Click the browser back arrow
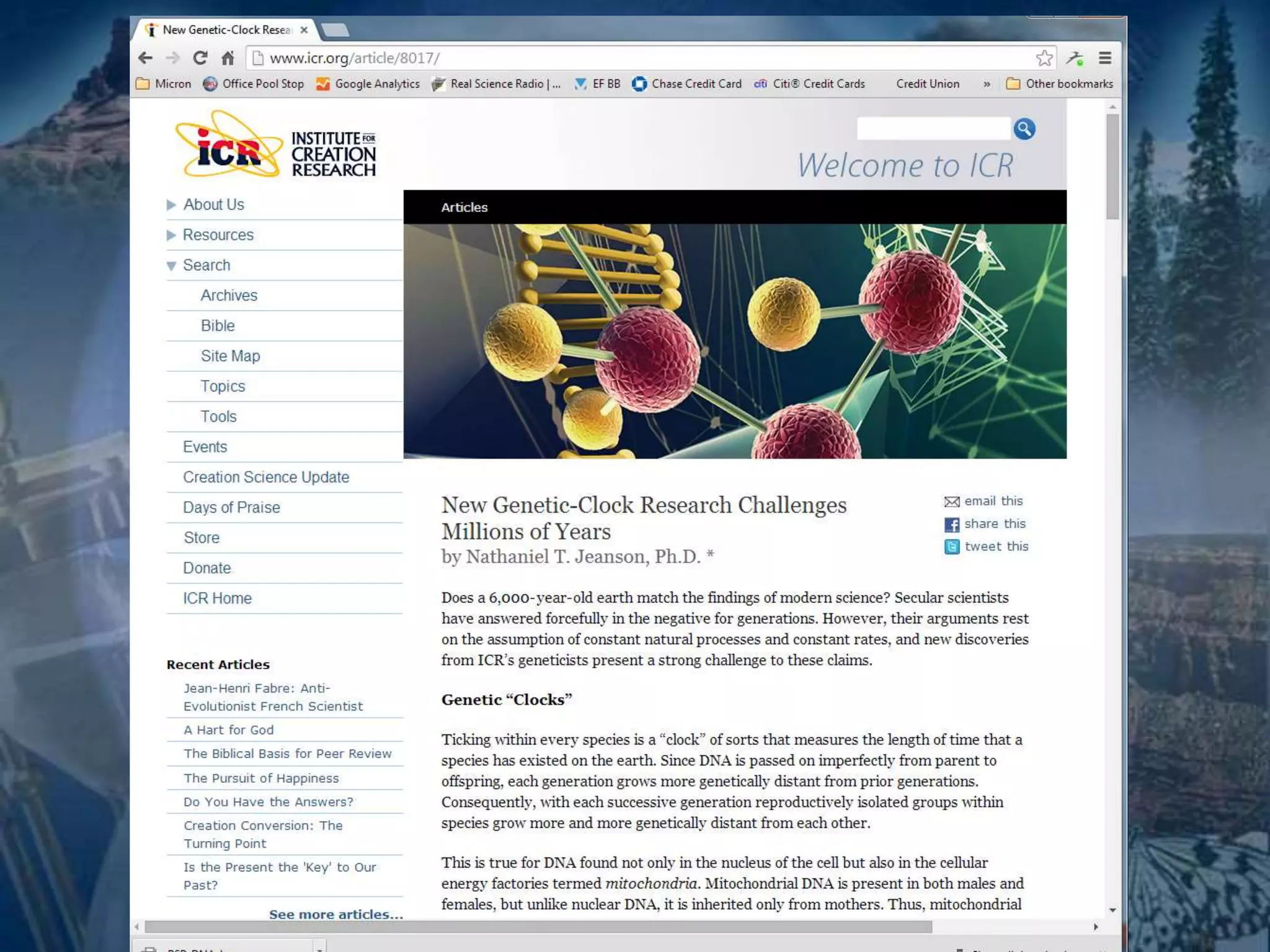 145,58
